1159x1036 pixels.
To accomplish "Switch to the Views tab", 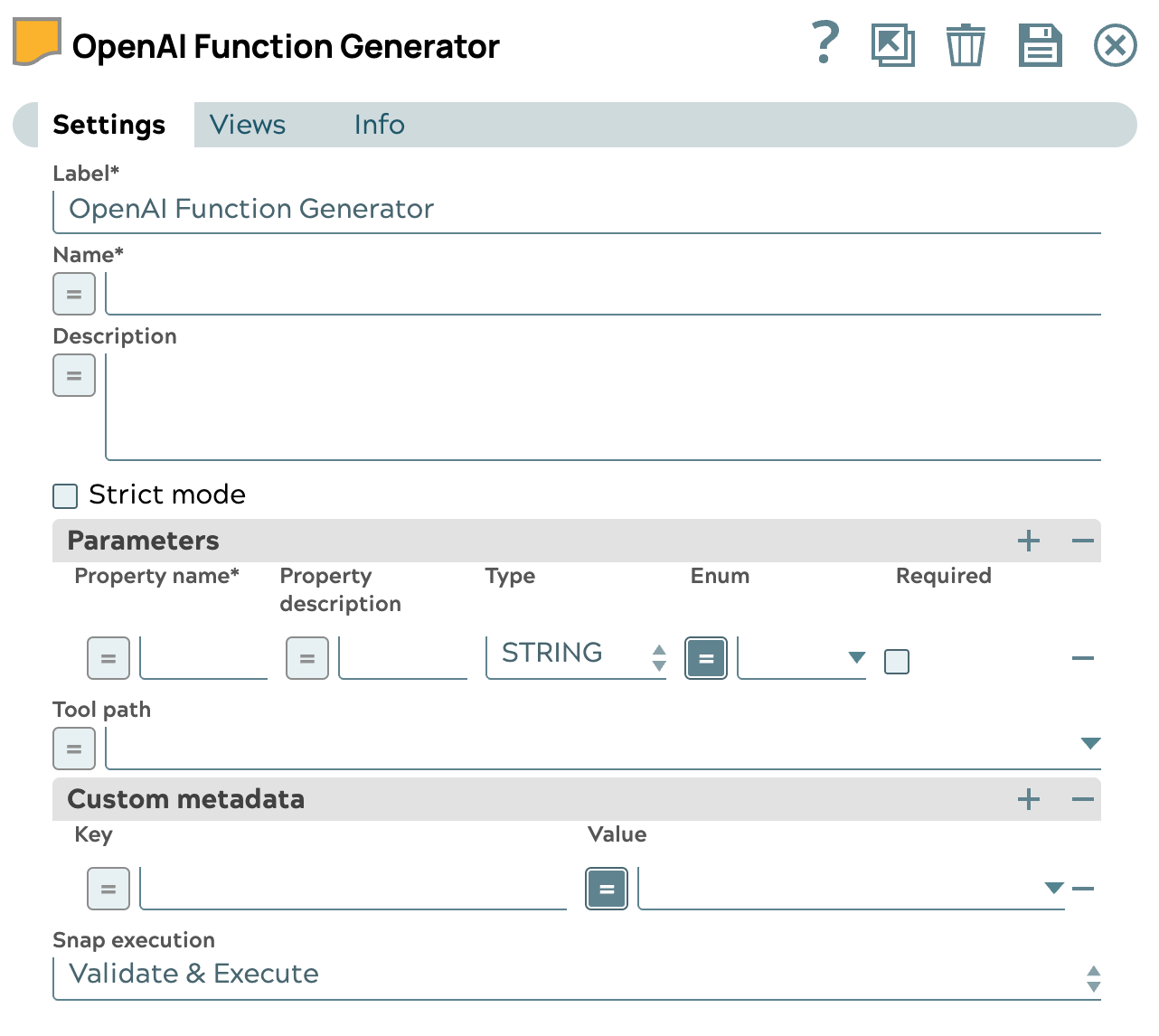I will (247, 125).
